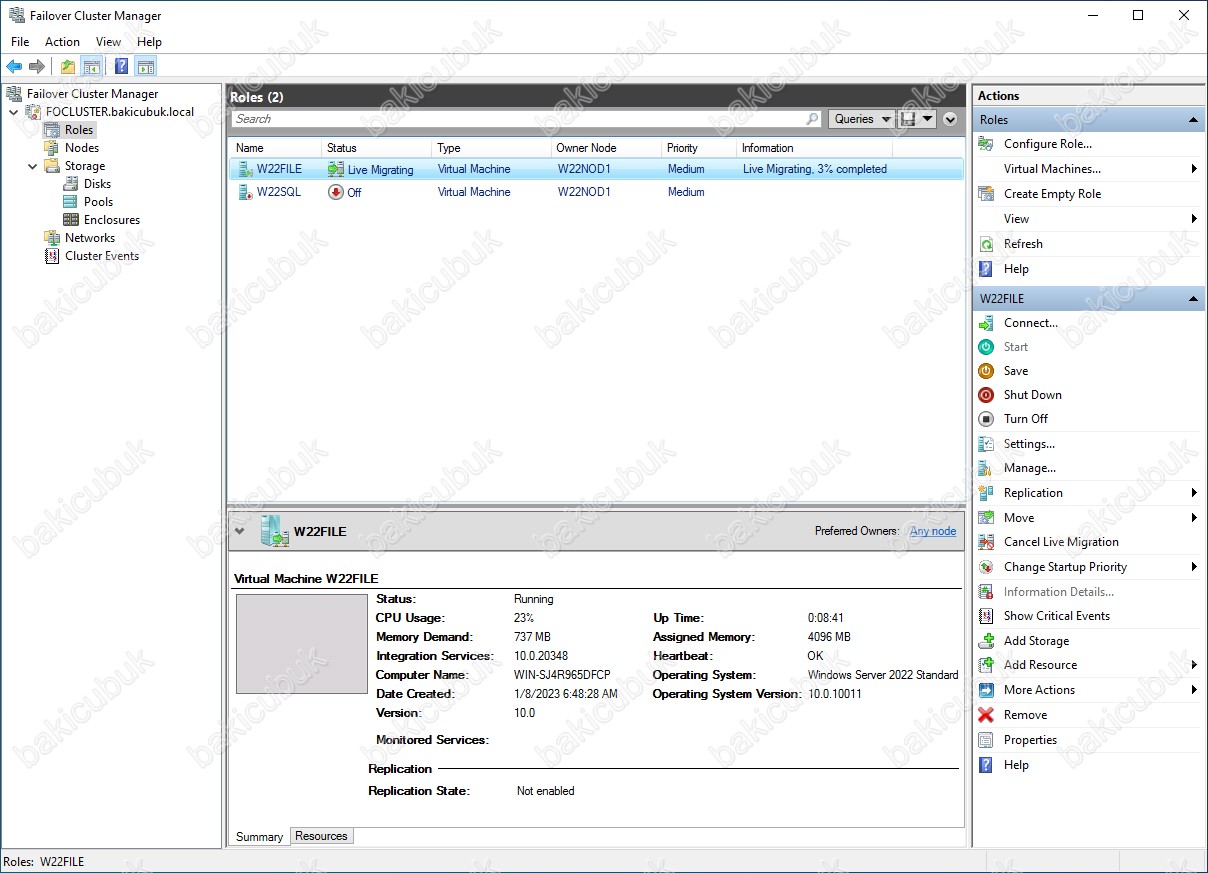Go back using the toolbar Back arrow

coord(14,67)
